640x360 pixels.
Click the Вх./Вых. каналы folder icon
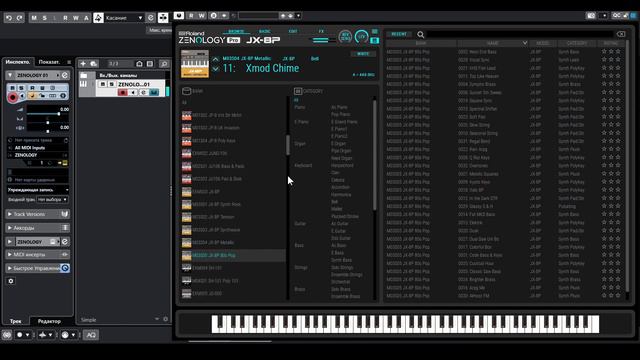point(84,76)
